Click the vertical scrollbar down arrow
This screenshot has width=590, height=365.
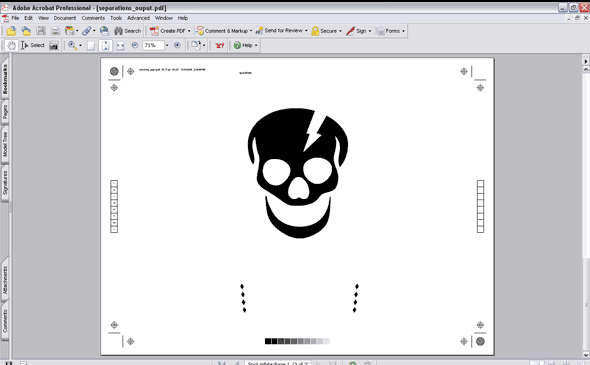point(586,354)
